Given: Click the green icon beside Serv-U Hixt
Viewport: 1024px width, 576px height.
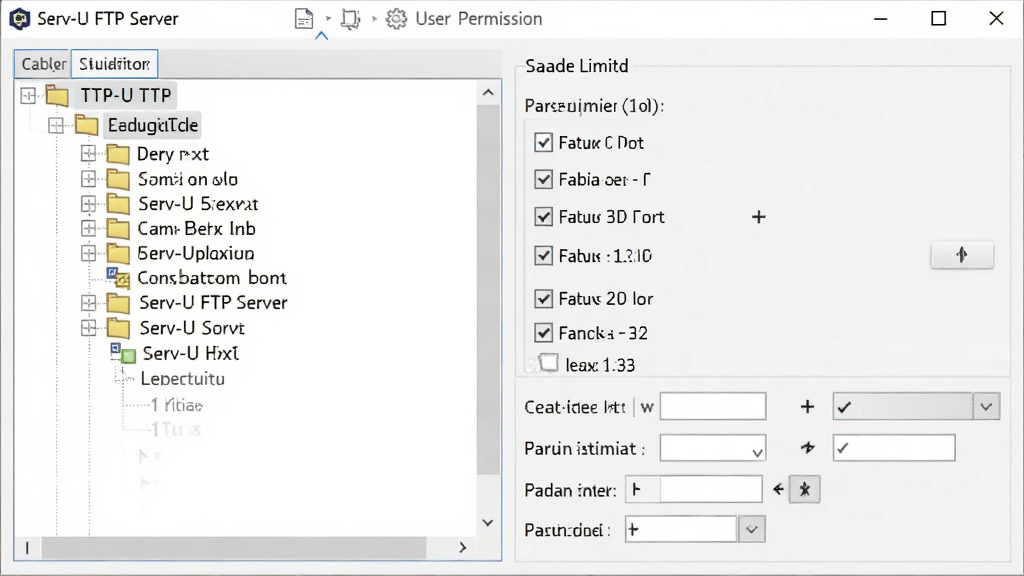Looking at the screenshot, I should (x=123, y=353).
